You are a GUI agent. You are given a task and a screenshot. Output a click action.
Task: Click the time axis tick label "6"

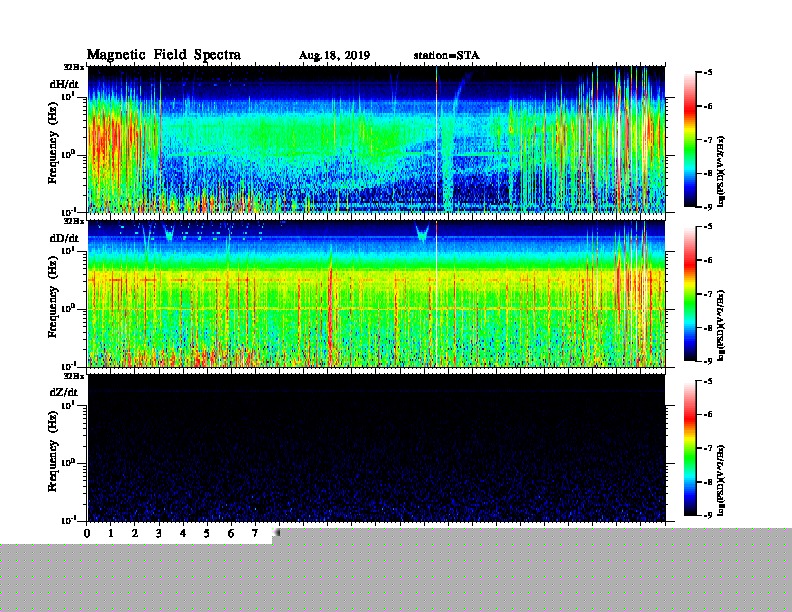[231, 533]
